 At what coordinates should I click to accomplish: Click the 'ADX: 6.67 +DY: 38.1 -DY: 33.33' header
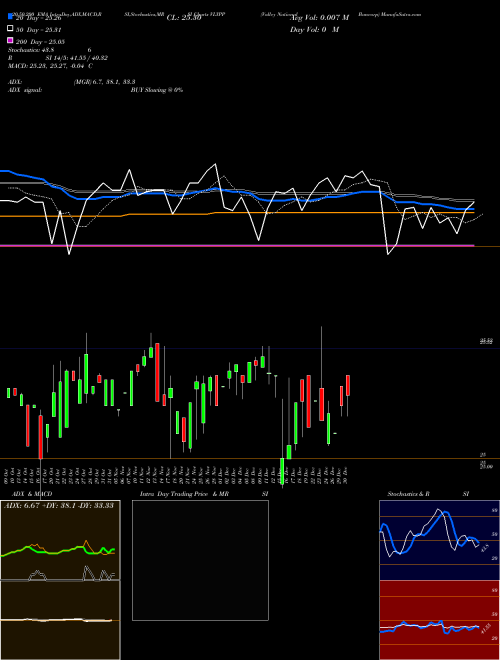point(59,505)
